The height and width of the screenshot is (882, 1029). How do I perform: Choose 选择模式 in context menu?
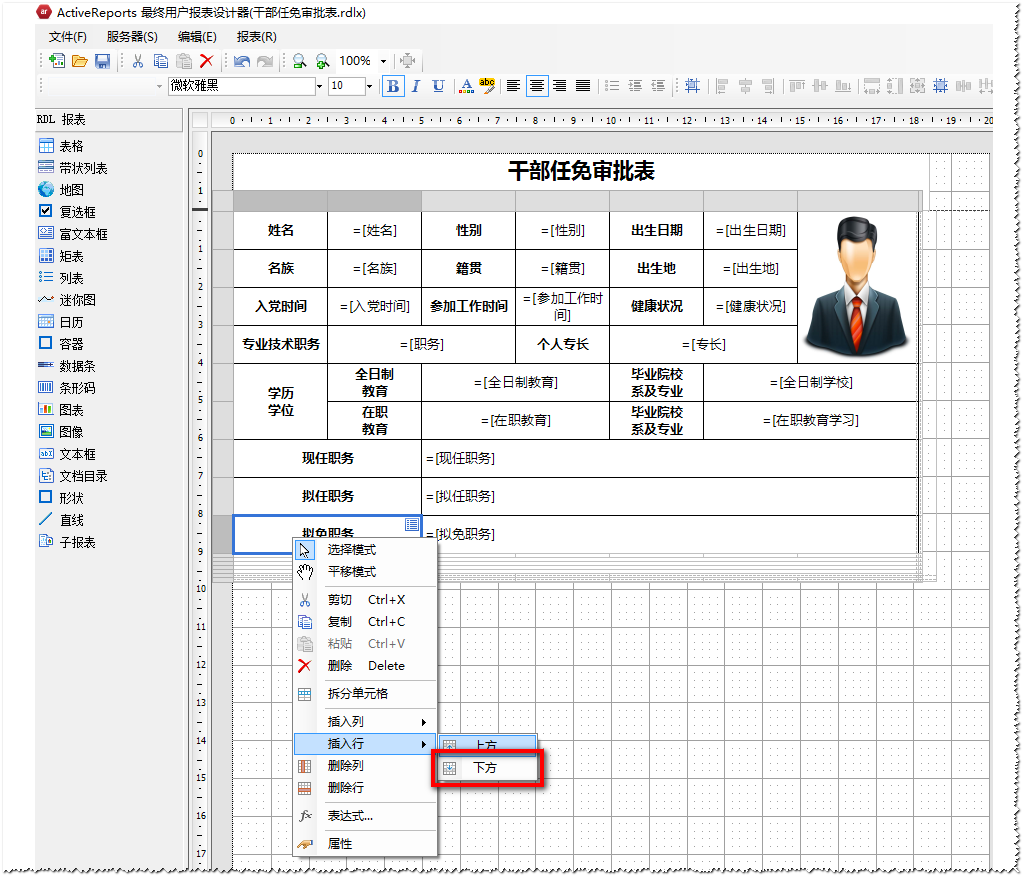(365, 550)
